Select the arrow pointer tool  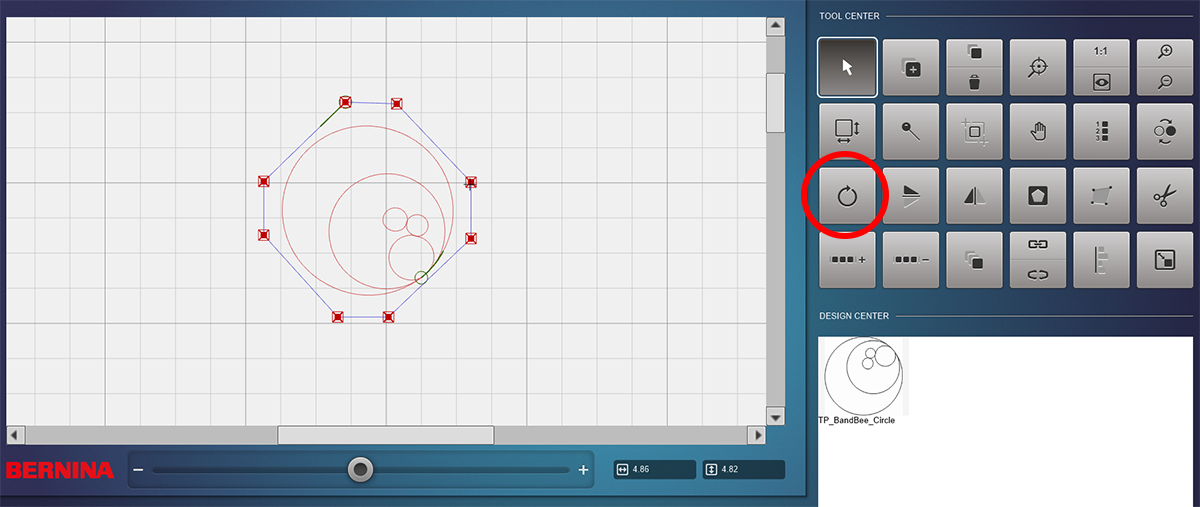pos(848,67)
